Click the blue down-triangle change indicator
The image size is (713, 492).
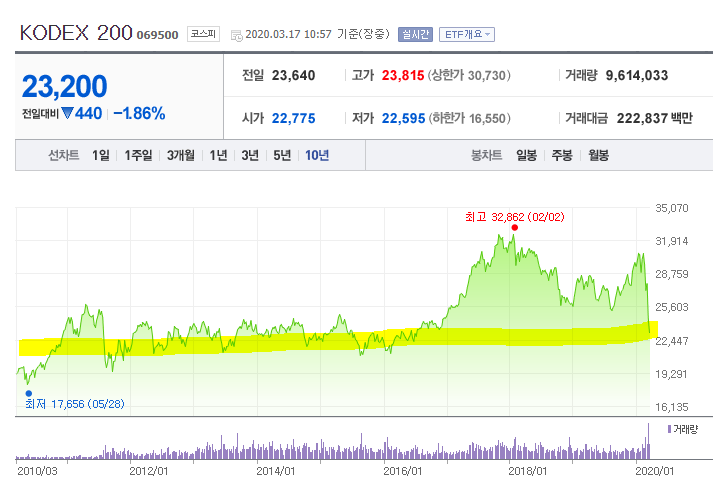pyautogui.click(x=67, y=113)
